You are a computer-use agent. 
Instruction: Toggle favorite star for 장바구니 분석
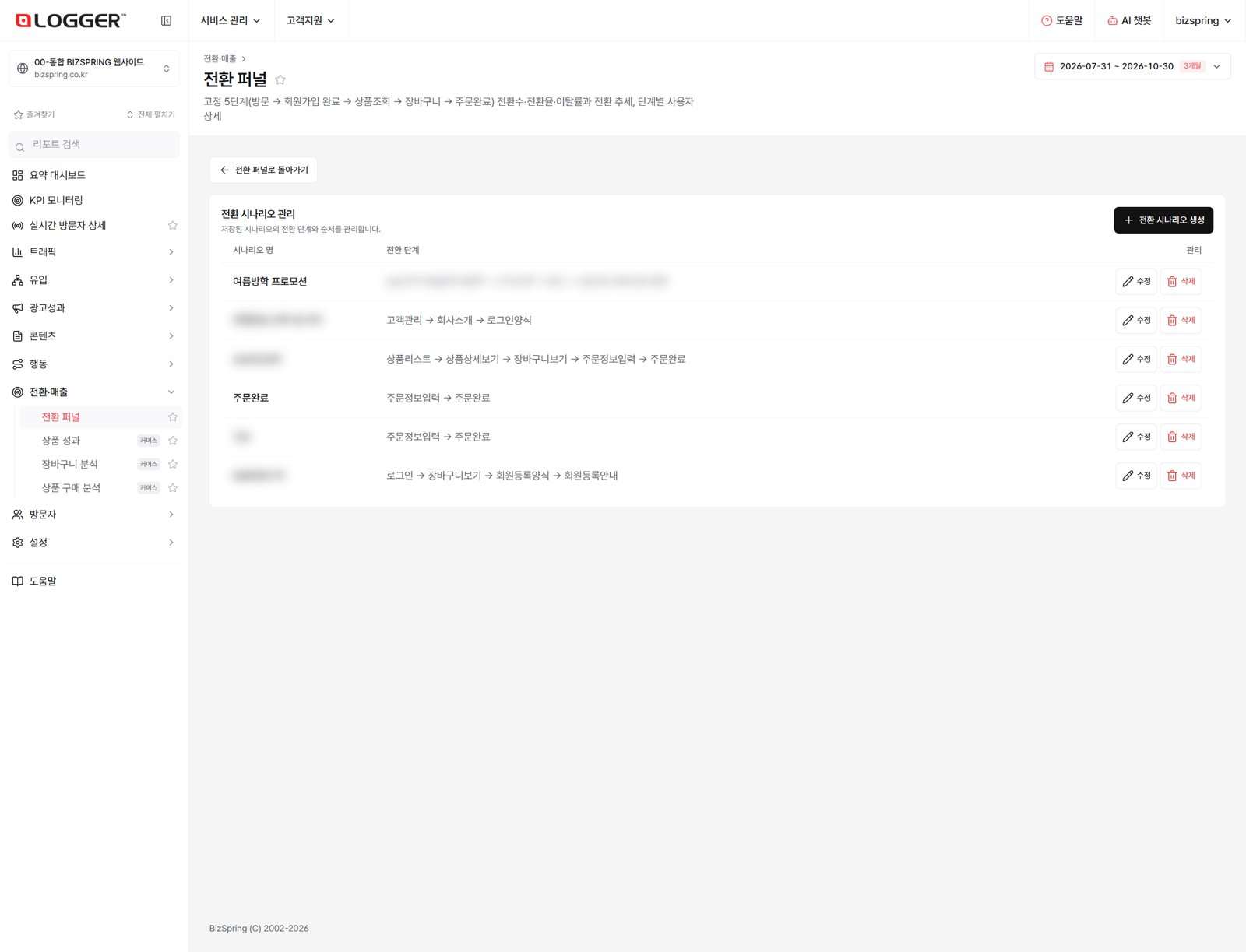[x=173, y=464]
